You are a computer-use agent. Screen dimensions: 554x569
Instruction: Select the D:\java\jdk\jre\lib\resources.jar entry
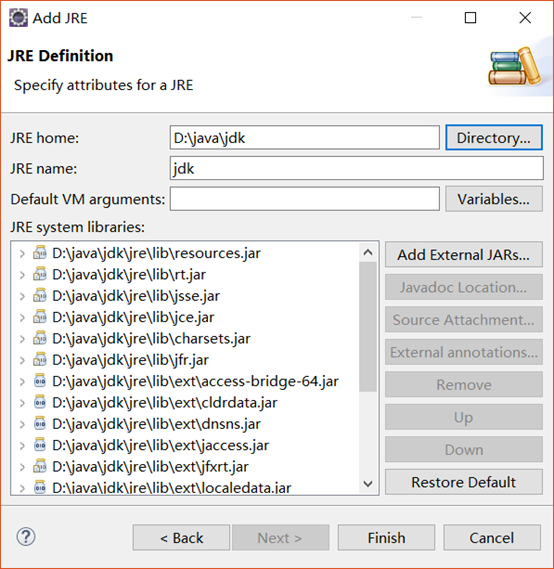(156, 253)
